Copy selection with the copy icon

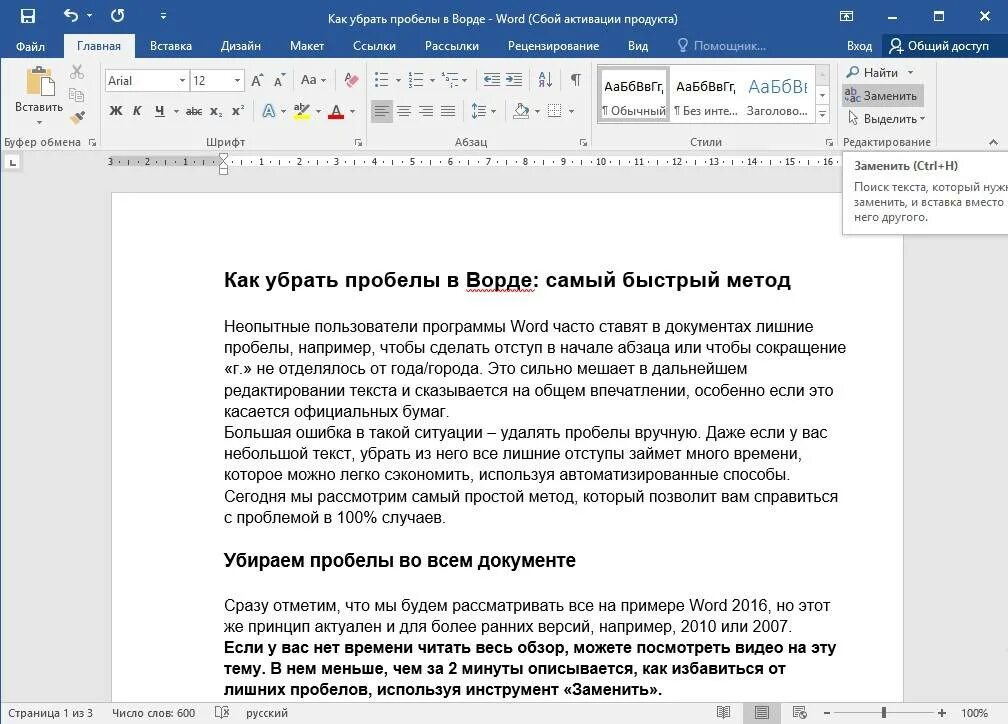76,95
